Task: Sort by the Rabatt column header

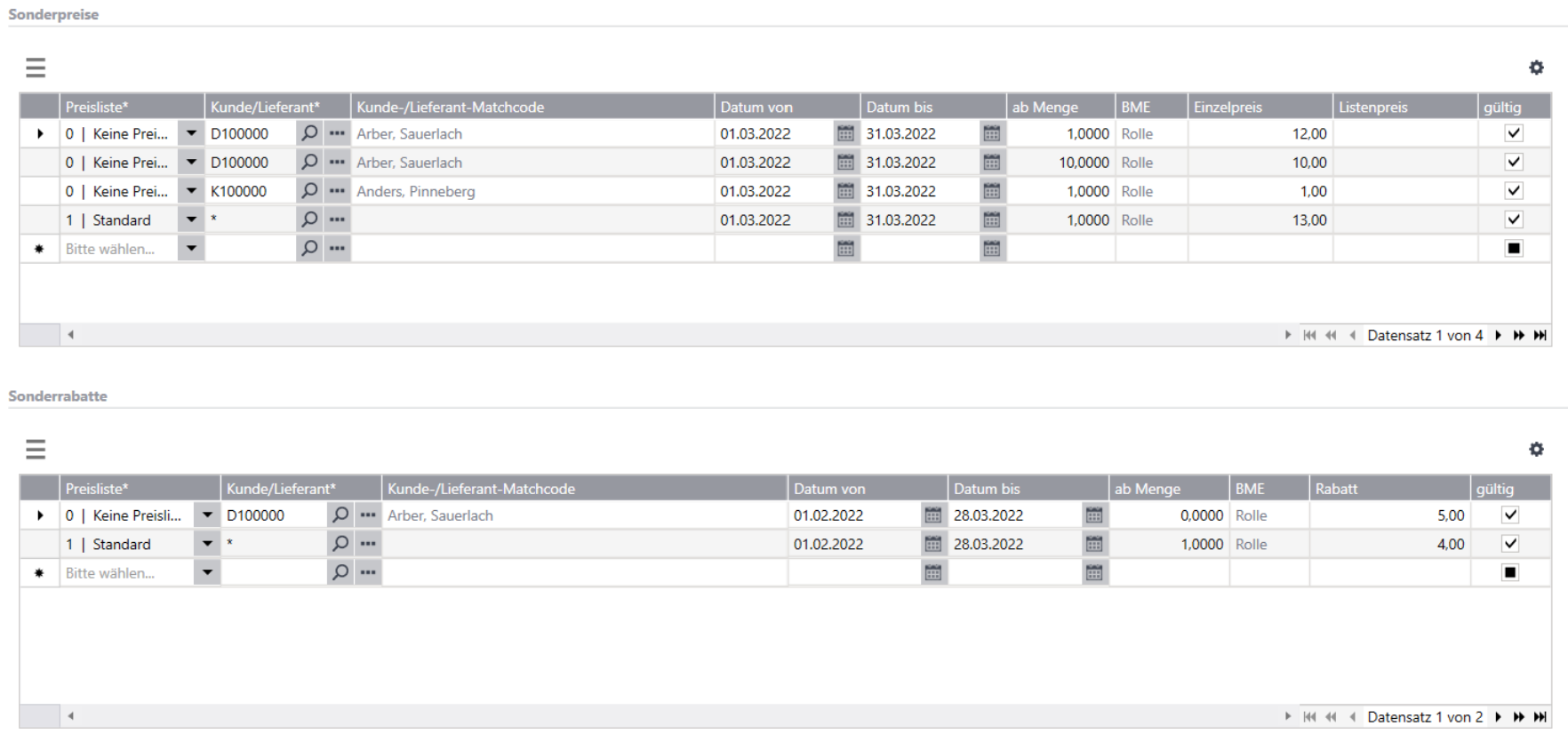Action: (1389, 489)
